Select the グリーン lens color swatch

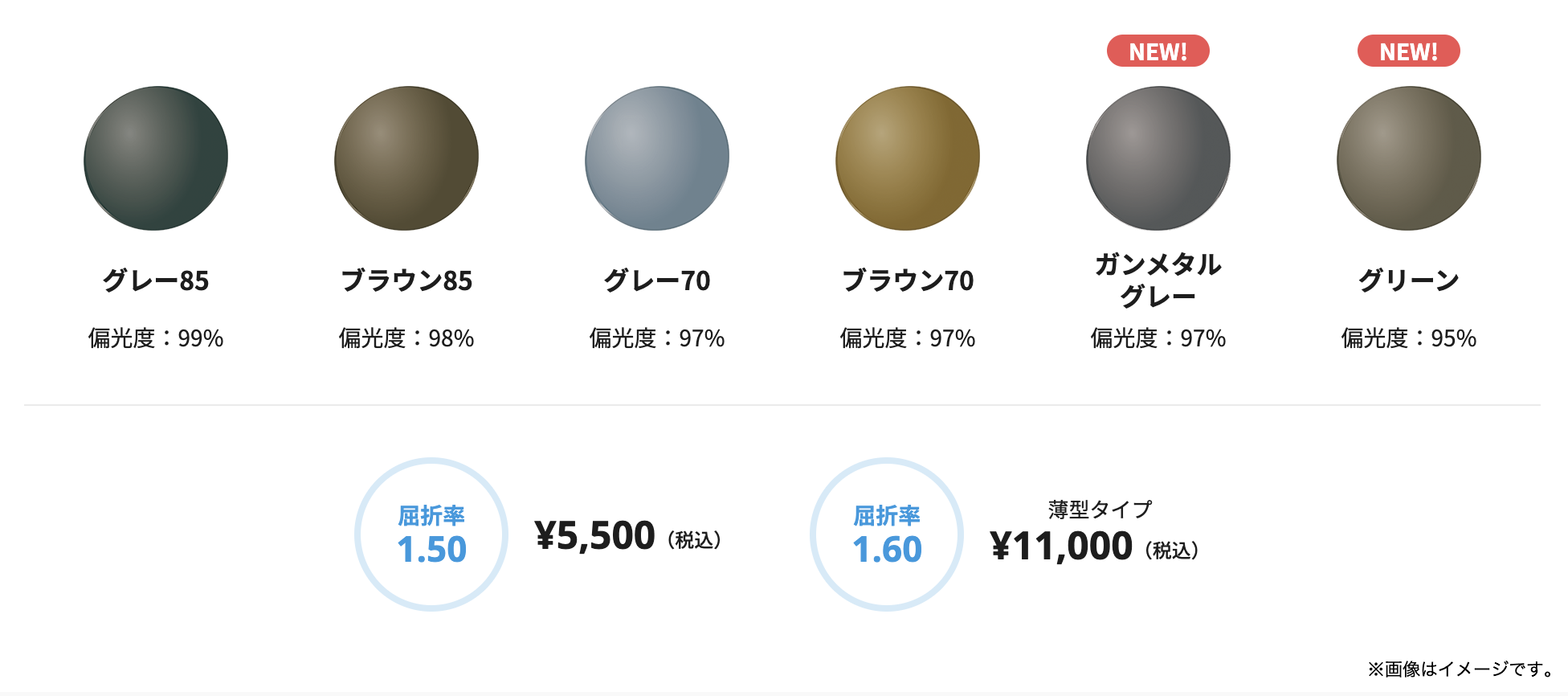[1409, 158]
